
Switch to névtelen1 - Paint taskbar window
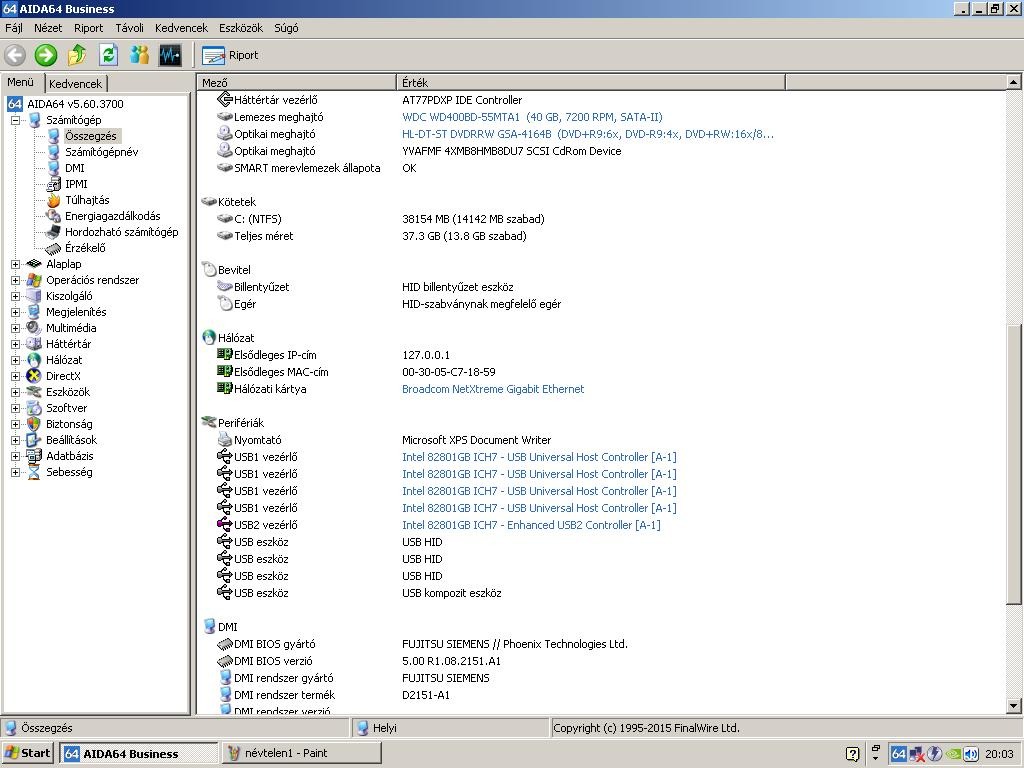point(302,753)
